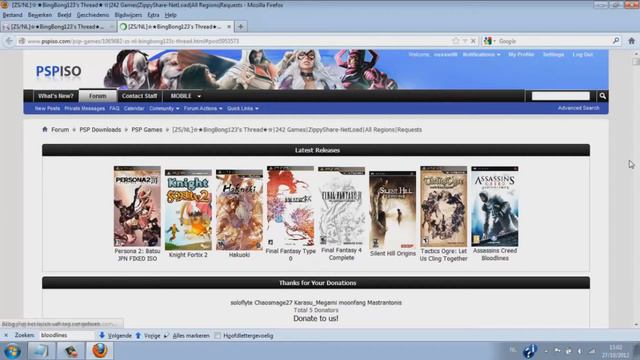The height and width of the screenshot is (360, 640).
Task: Click the Vorige up arrow in the find bar
Action: [138, 335]
